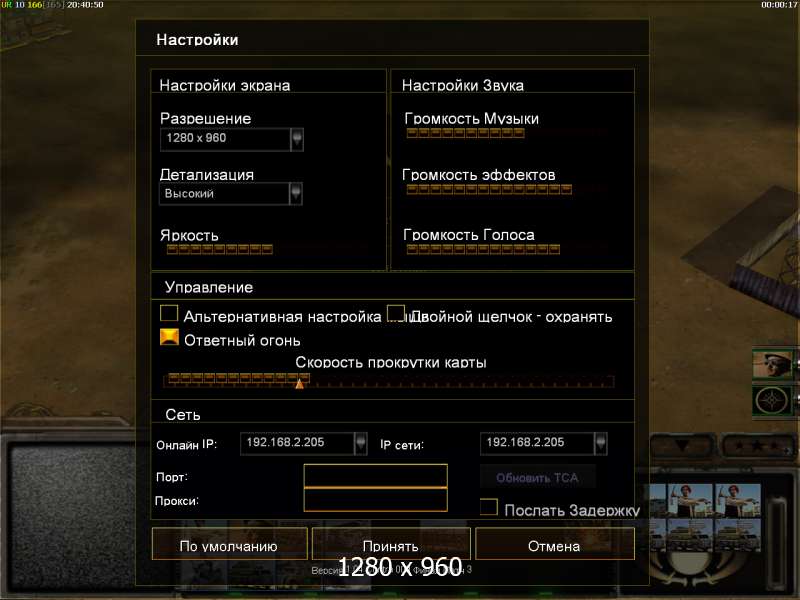Click the Порт input field
This screenshot has width=800, height=600.
376,476
